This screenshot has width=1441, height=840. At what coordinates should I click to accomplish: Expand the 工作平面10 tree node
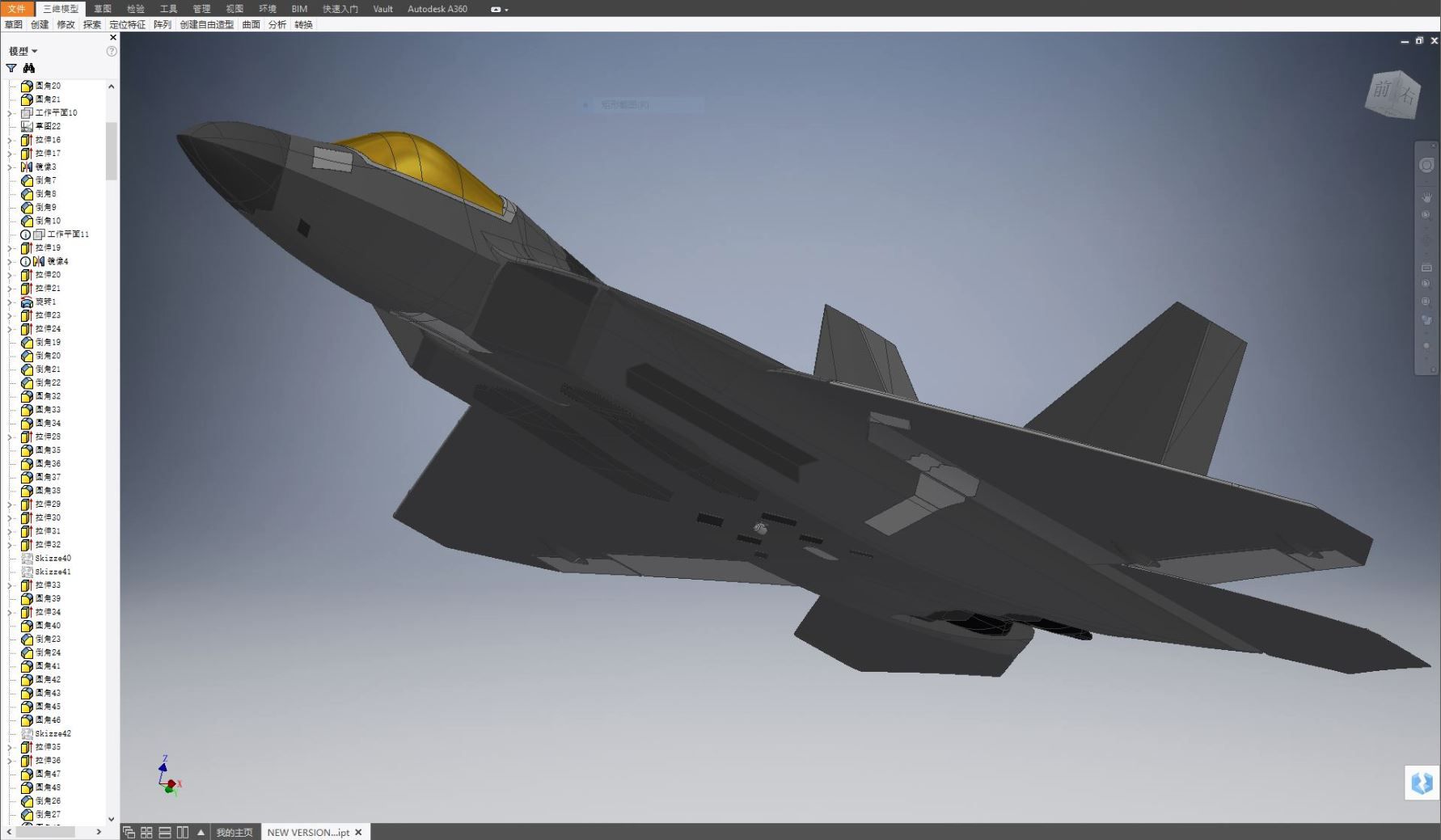click(x=11, y=113)
